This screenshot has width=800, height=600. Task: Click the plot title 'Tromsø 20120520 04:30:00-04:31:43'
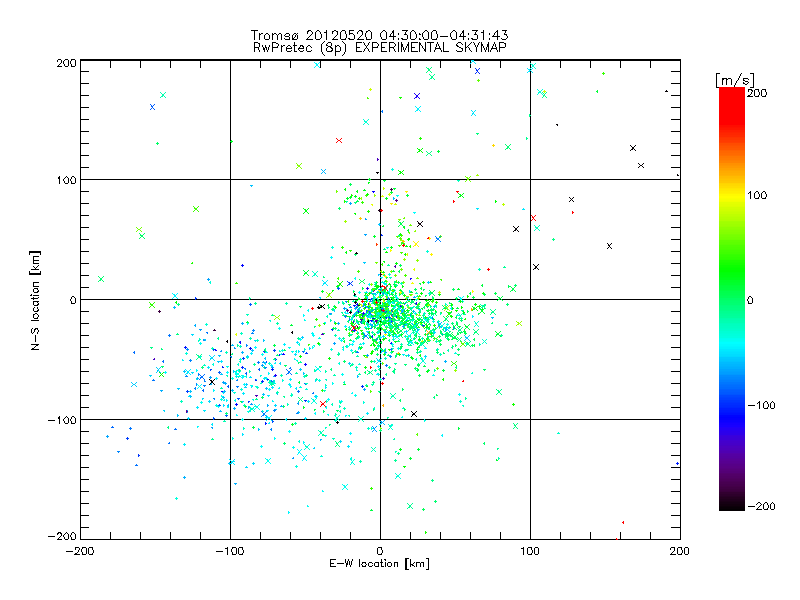(x=379, y=35)
